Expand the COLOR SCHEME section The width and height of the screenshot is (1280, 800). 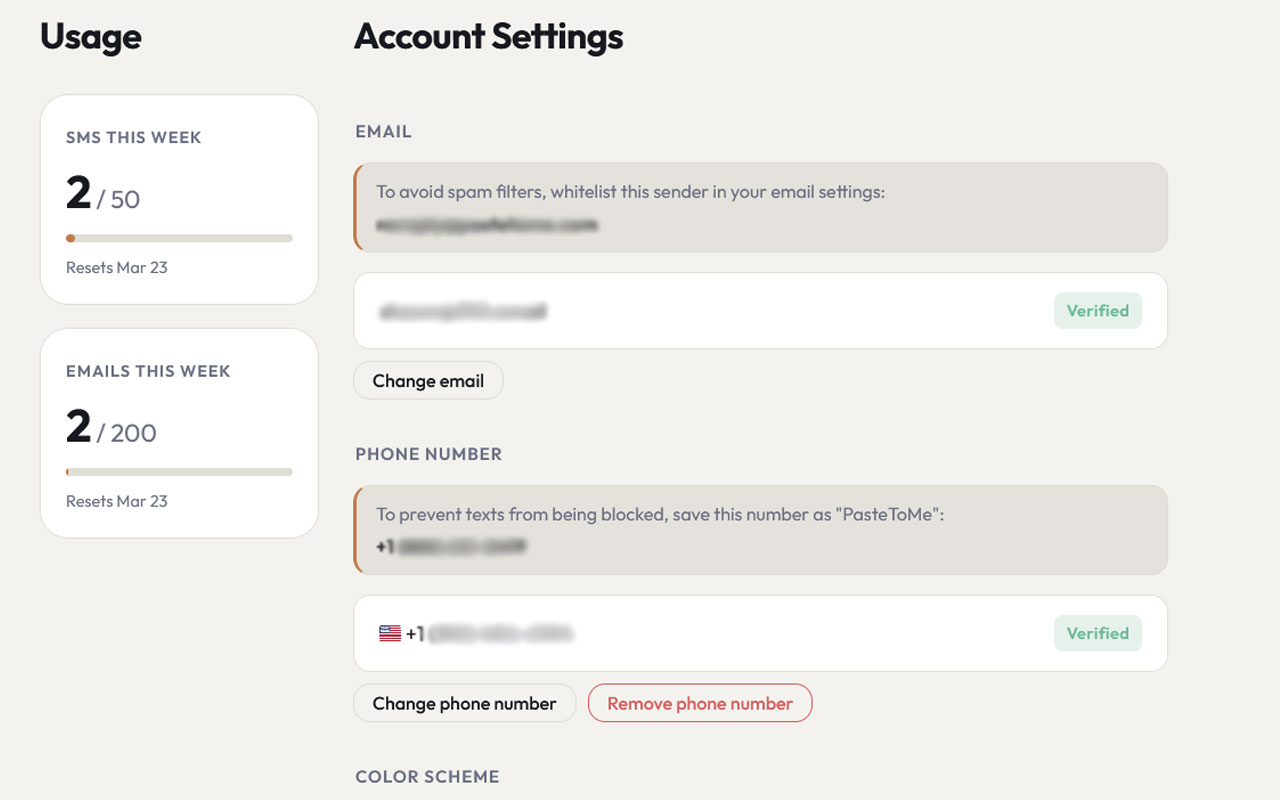point(427,776)
